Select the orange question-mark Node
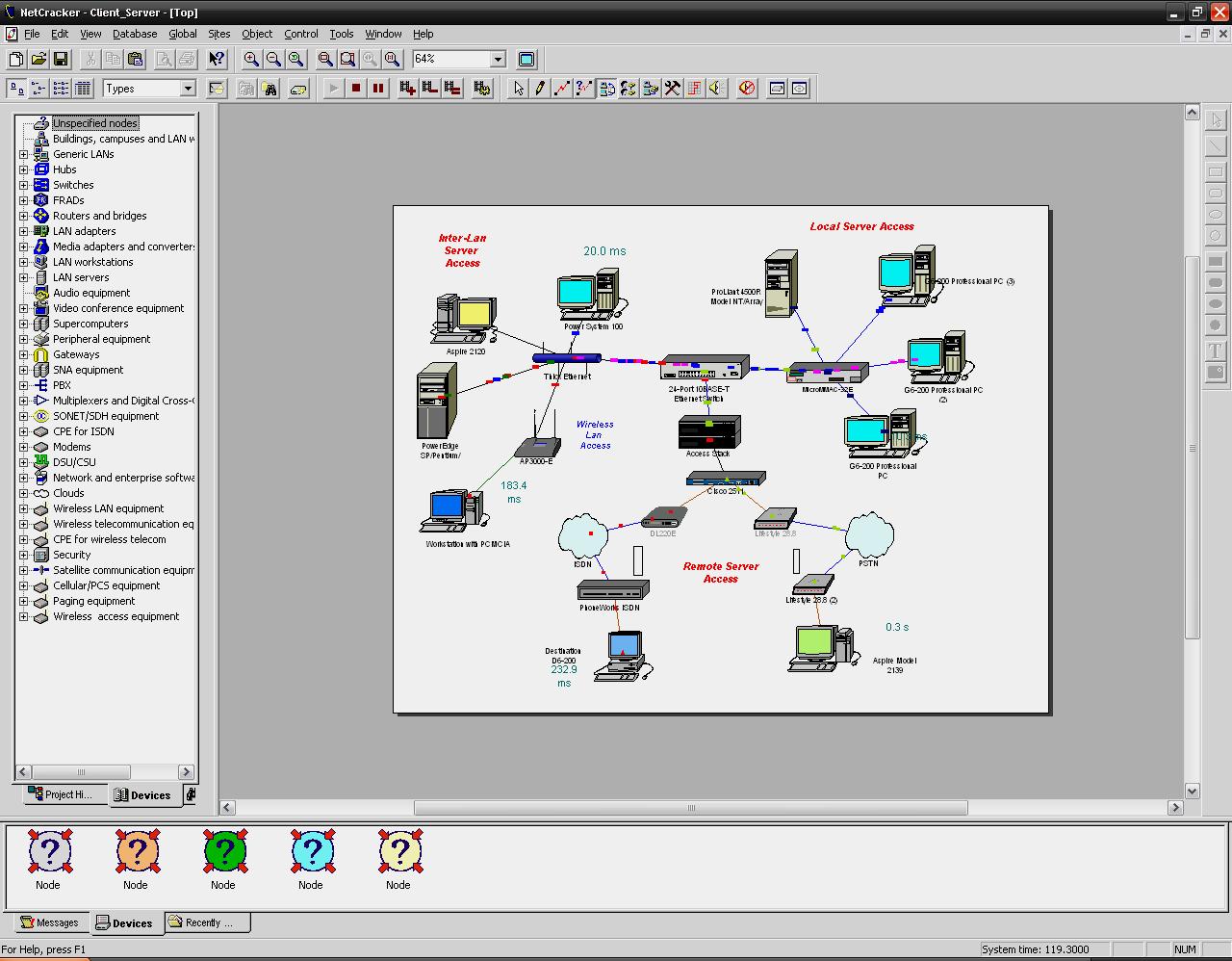Image resolution: width=1232 pixels, height=961 pixels. (137, 850)
